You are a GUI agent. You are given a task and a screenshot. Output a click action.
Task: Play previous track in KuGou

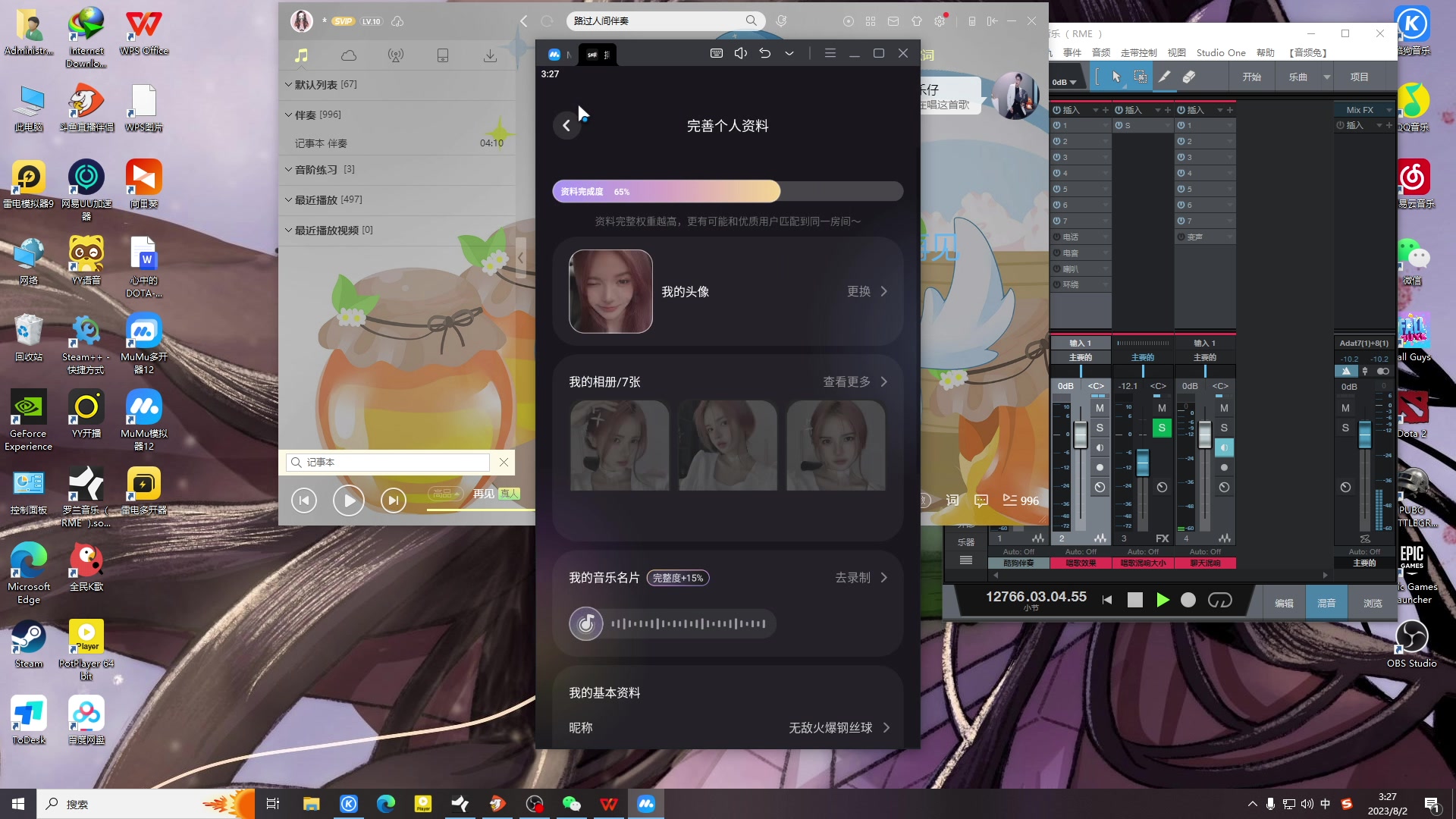(x=304, y=500)
